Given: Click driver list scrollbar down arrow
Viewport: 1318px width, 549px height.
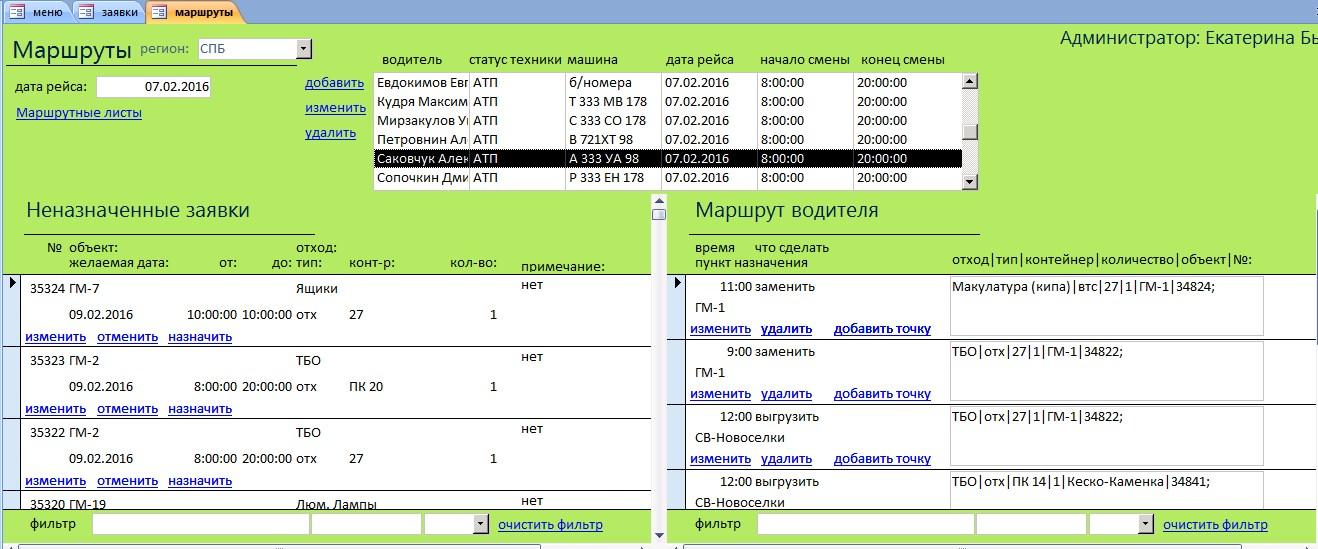Looking at the screenshot, I should coord(969,181).
